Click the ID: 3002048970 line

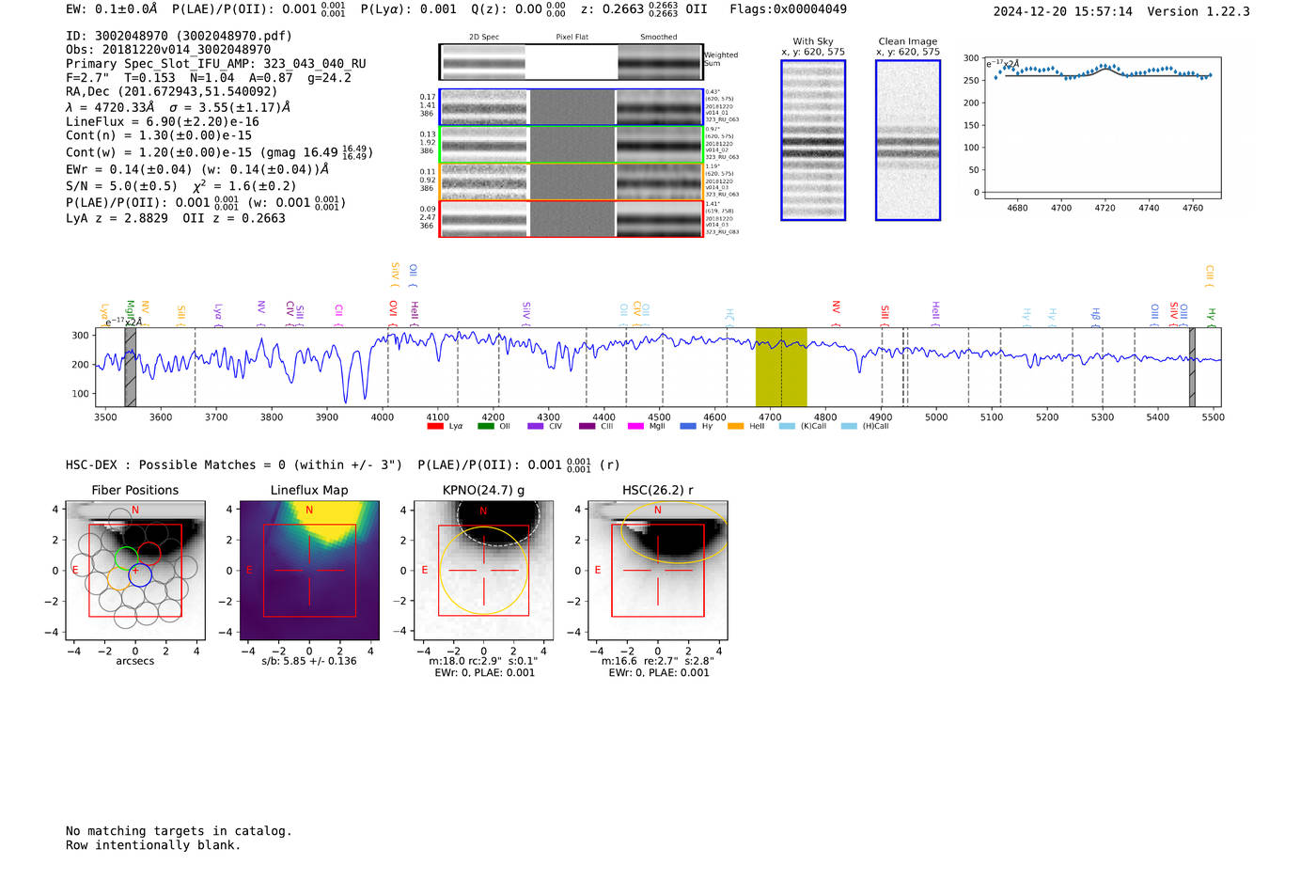coord(179,36)
